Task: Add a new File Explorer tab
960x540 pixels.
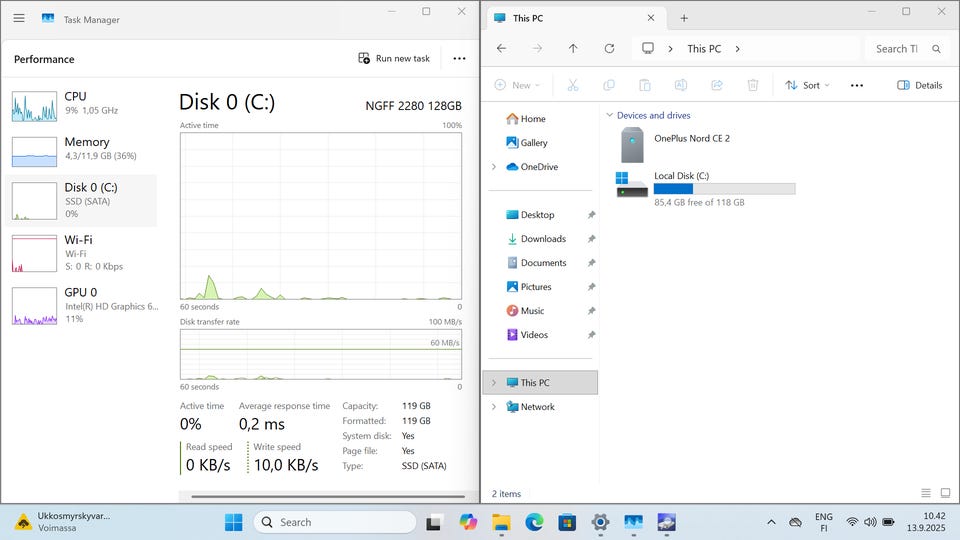Action: tap(684, 18)
